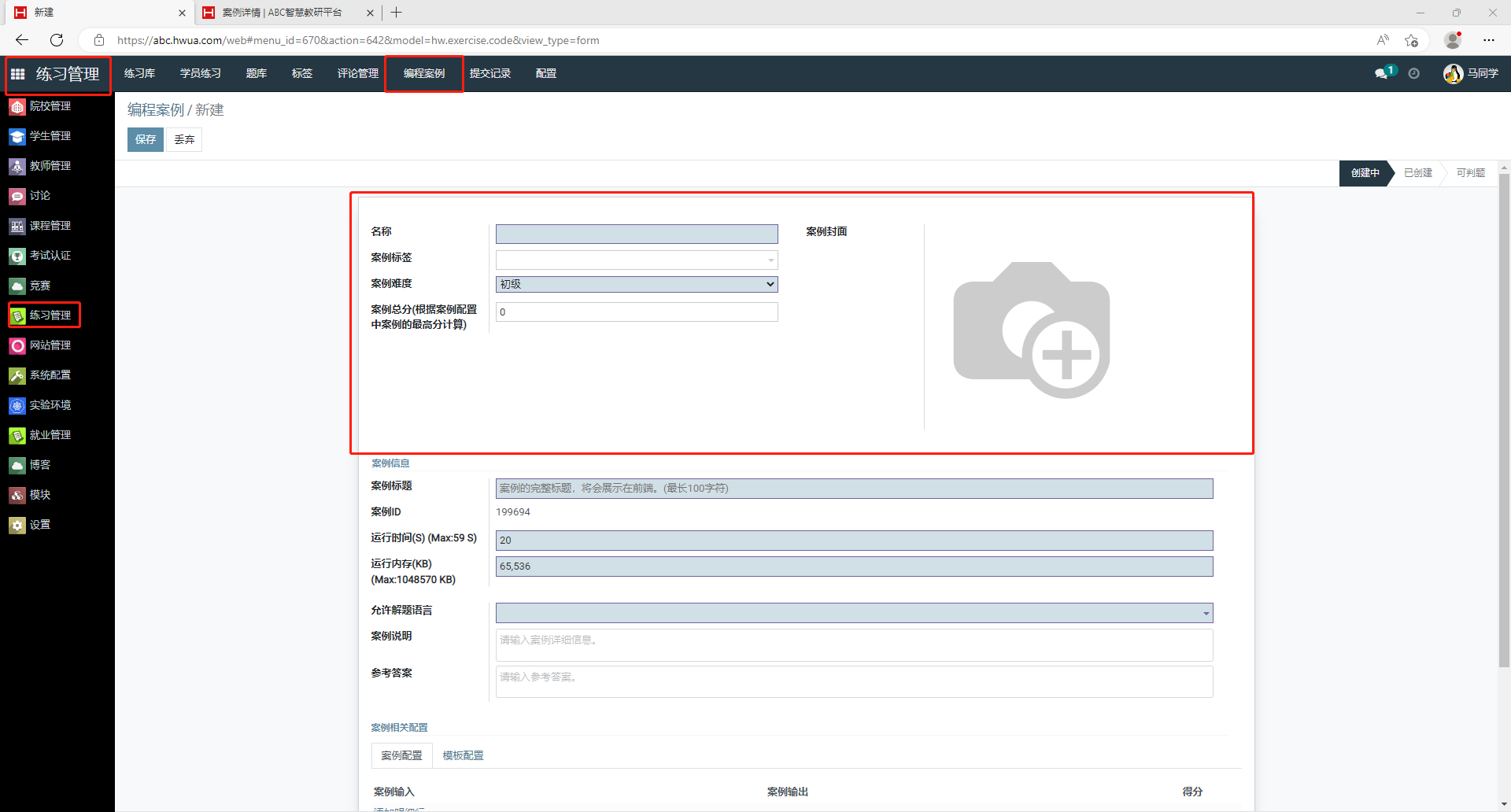Viewport: 1511px width, 812px height.
Task: Open 评论管理 menu
Action: tap(358, 73)
